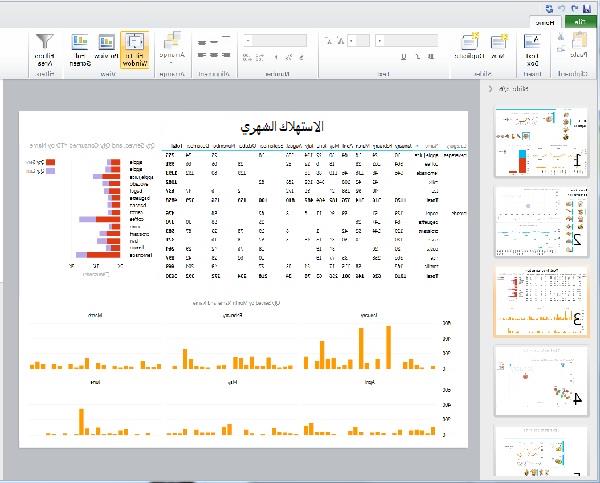Click the refresh icon in quick access toolbar

coord(549,8)
